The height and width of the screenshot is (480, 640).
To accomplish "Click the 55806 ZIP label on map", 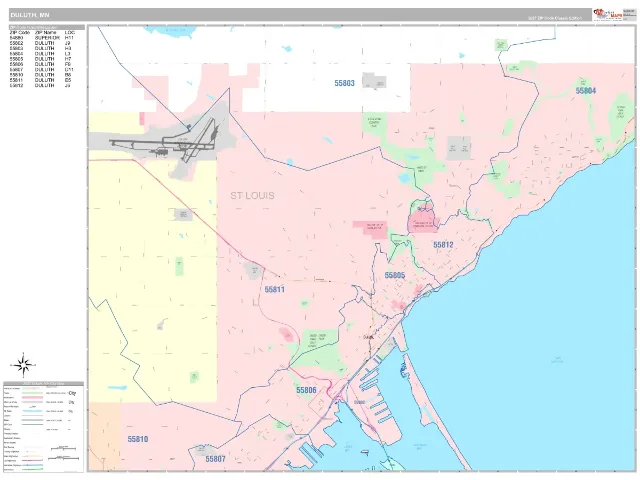I will (x=306, y=390).
